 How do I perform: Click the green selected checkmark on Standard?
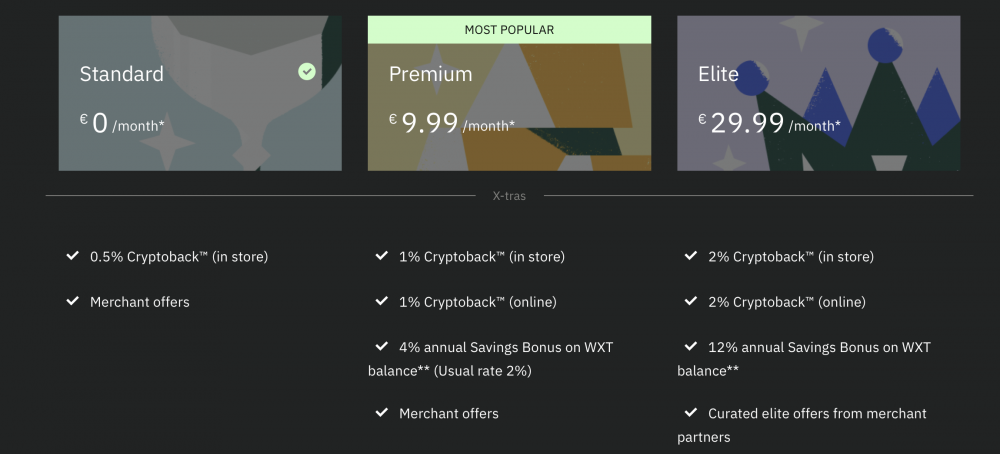(x=307, y=71)
